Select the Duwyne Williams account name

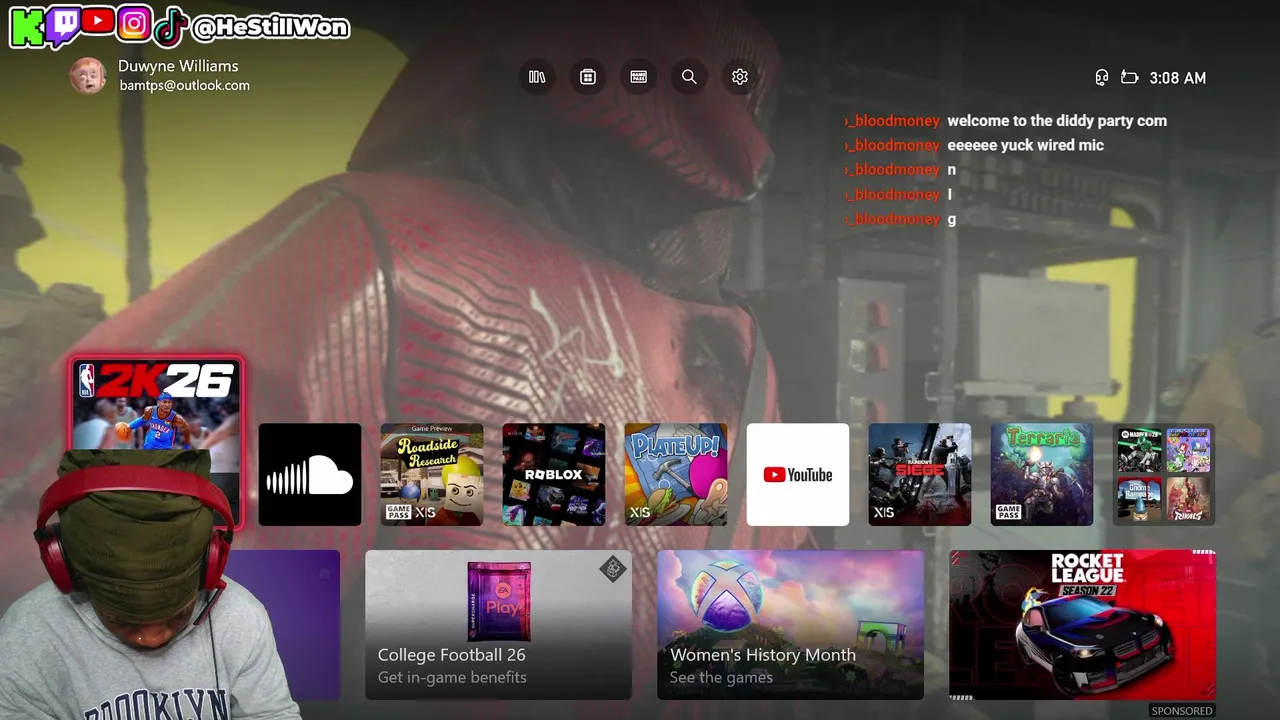pyautogui.click(x=178, y=66)
